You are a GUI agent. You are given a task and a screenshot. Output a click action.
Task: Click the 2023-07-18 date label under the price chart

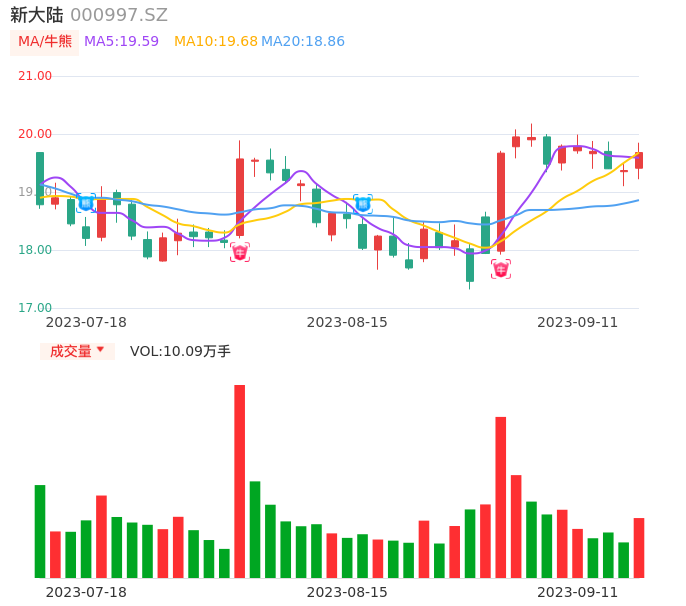(86, 322)
